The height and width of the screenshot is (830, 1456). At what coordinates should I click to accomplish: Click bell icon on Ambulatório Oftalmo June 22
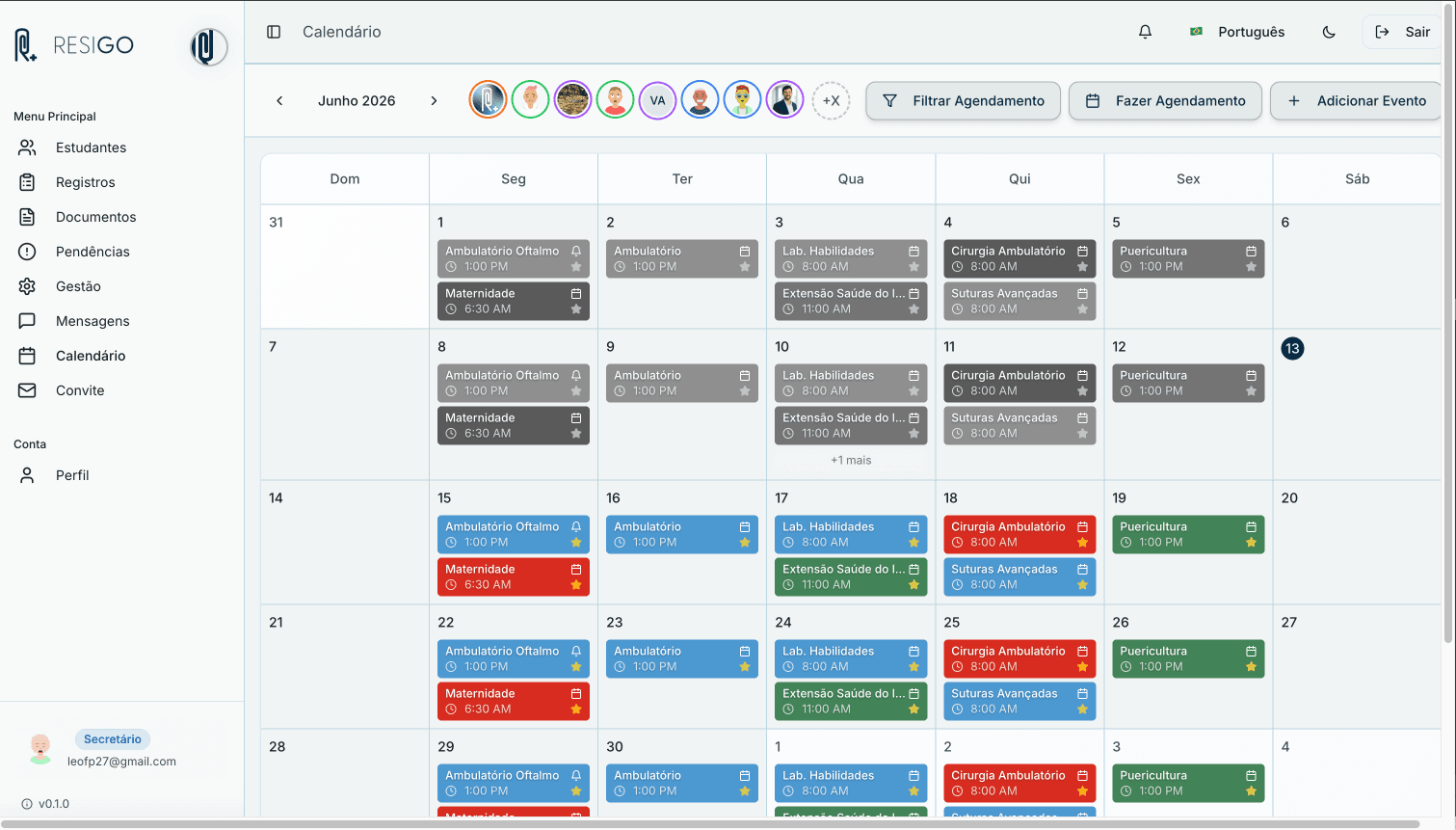(576, 652)
